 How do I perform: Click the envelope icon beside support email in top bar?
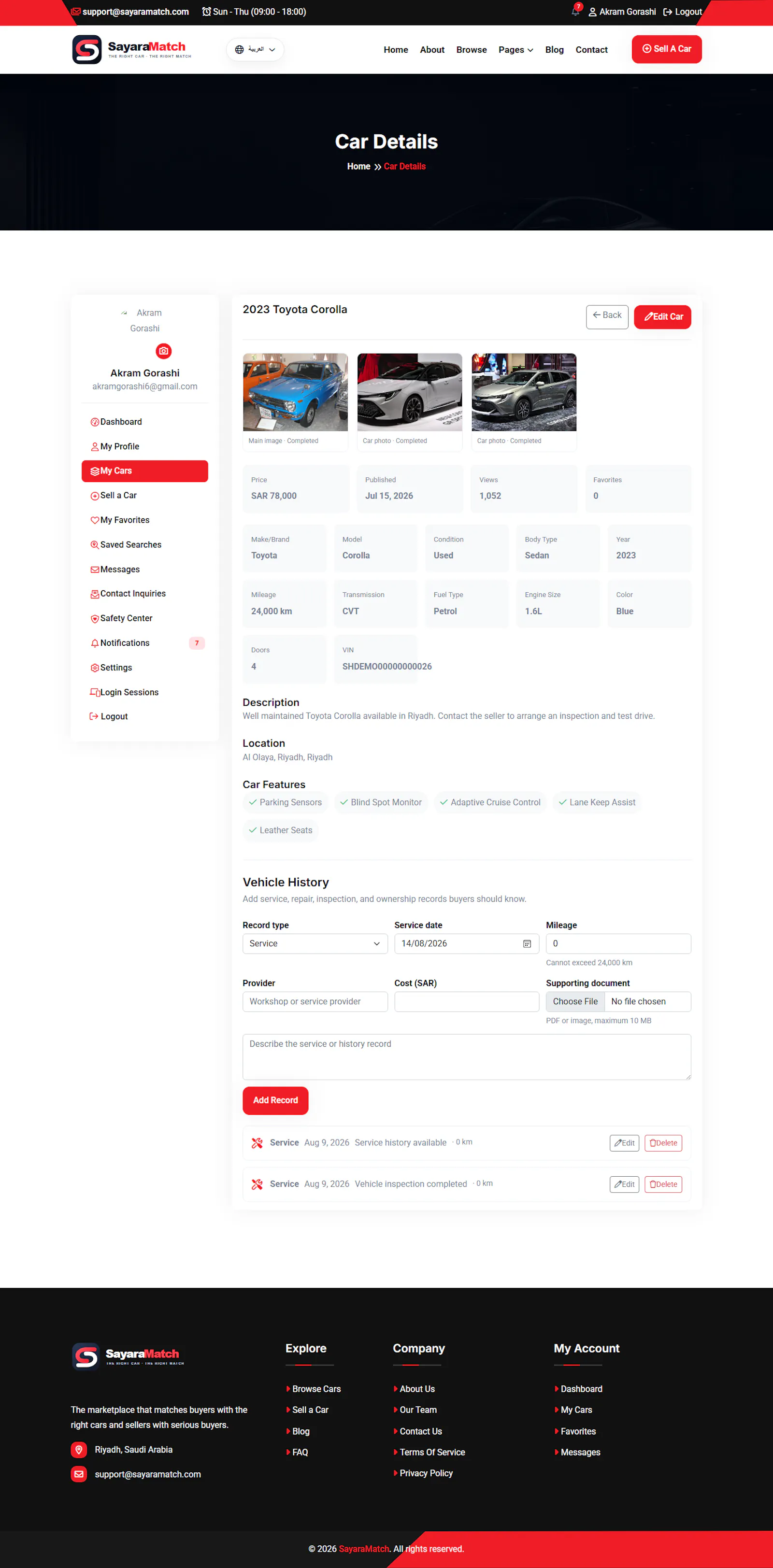(75, 12)
